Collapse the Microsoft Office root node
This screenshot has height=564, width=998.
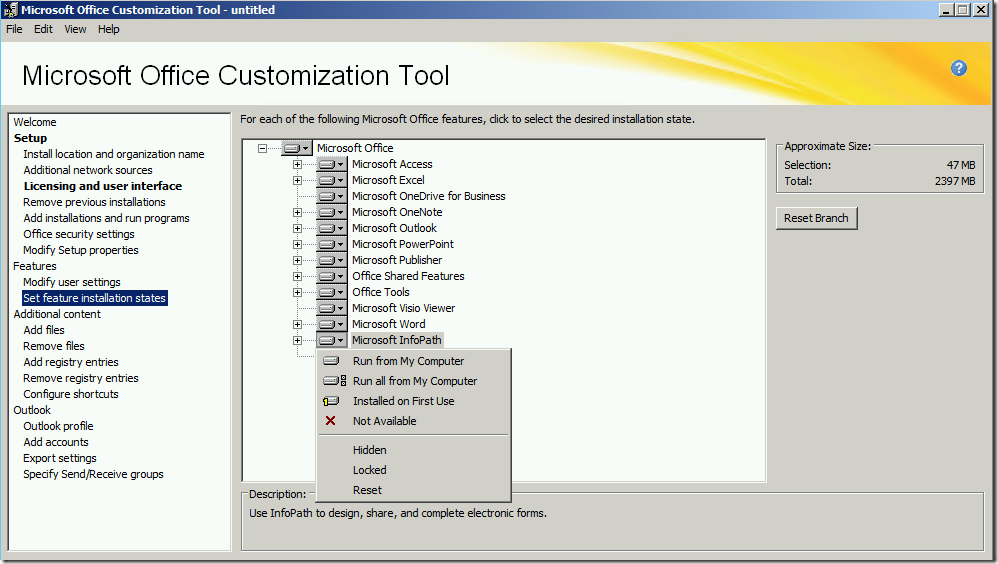262,148
